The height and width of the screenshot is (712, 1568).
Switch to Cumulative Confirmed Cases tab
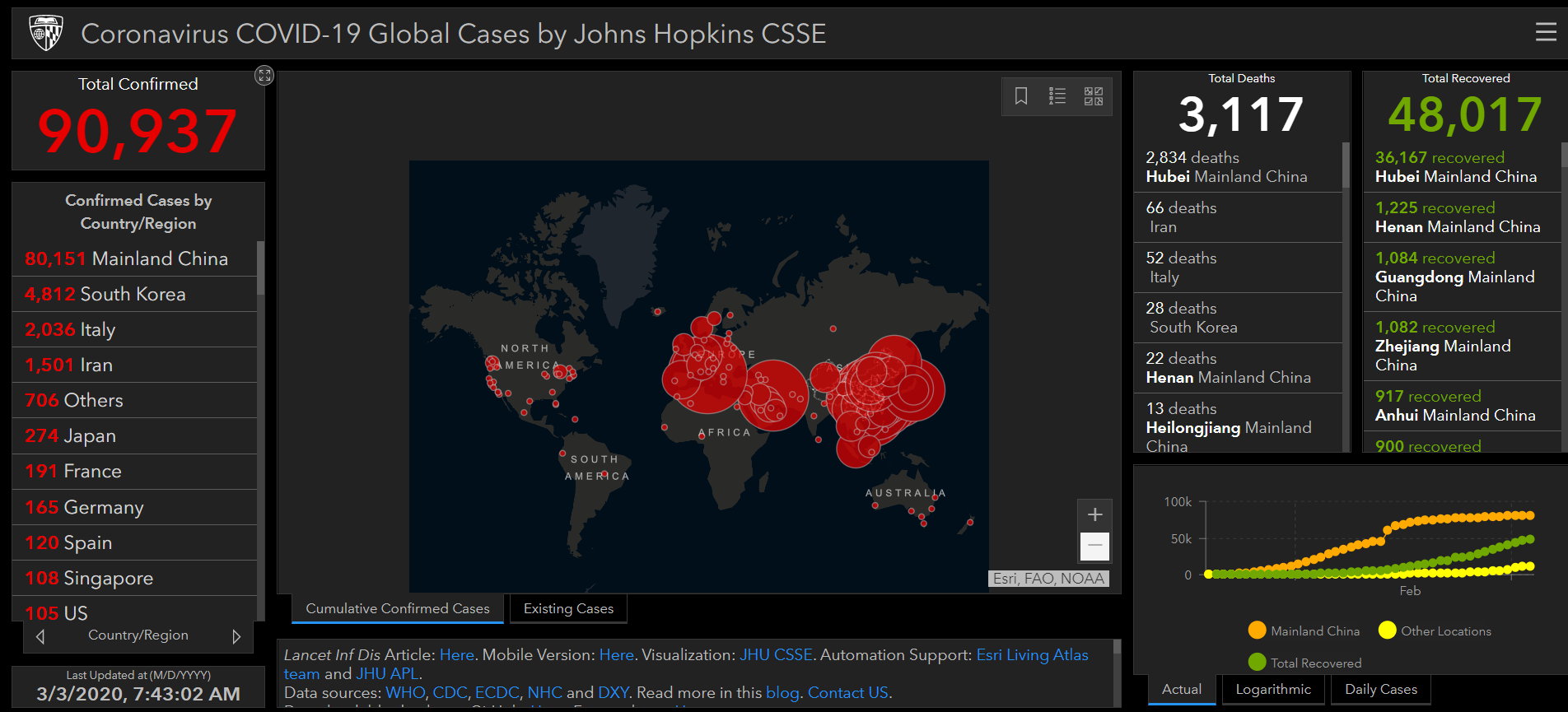tap(398, 608)
